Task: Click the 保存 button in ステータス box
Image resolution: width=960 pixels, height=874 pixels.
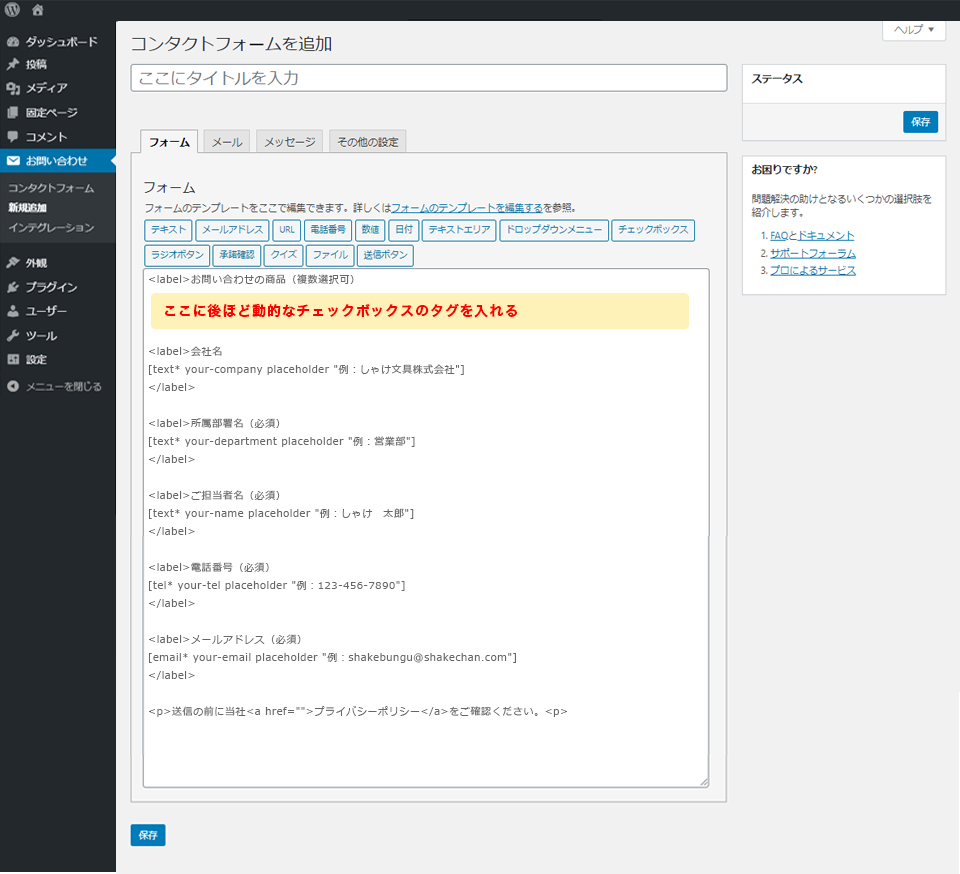Action: pyautogui.click(x=920, y=122)
